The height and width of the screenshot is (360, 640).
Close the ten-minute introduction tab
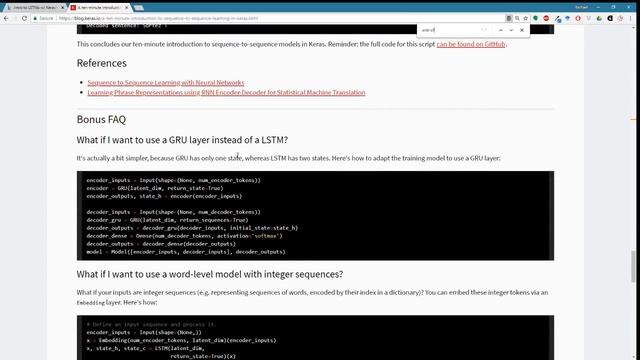click(127, 7)
